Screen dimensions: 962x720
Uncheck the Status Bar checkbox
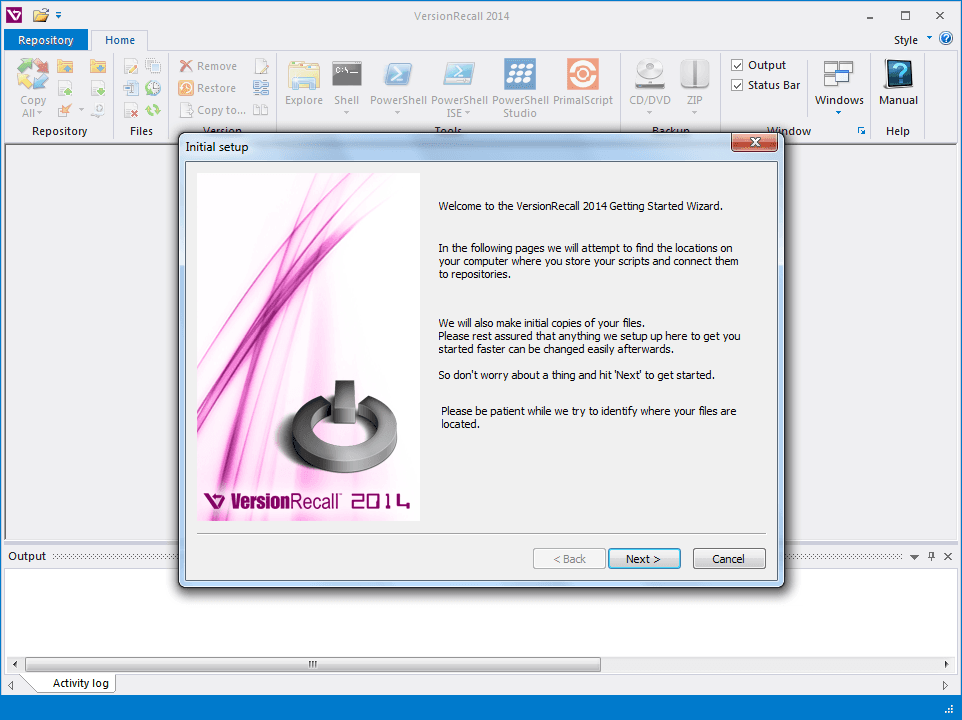point(737,85)
